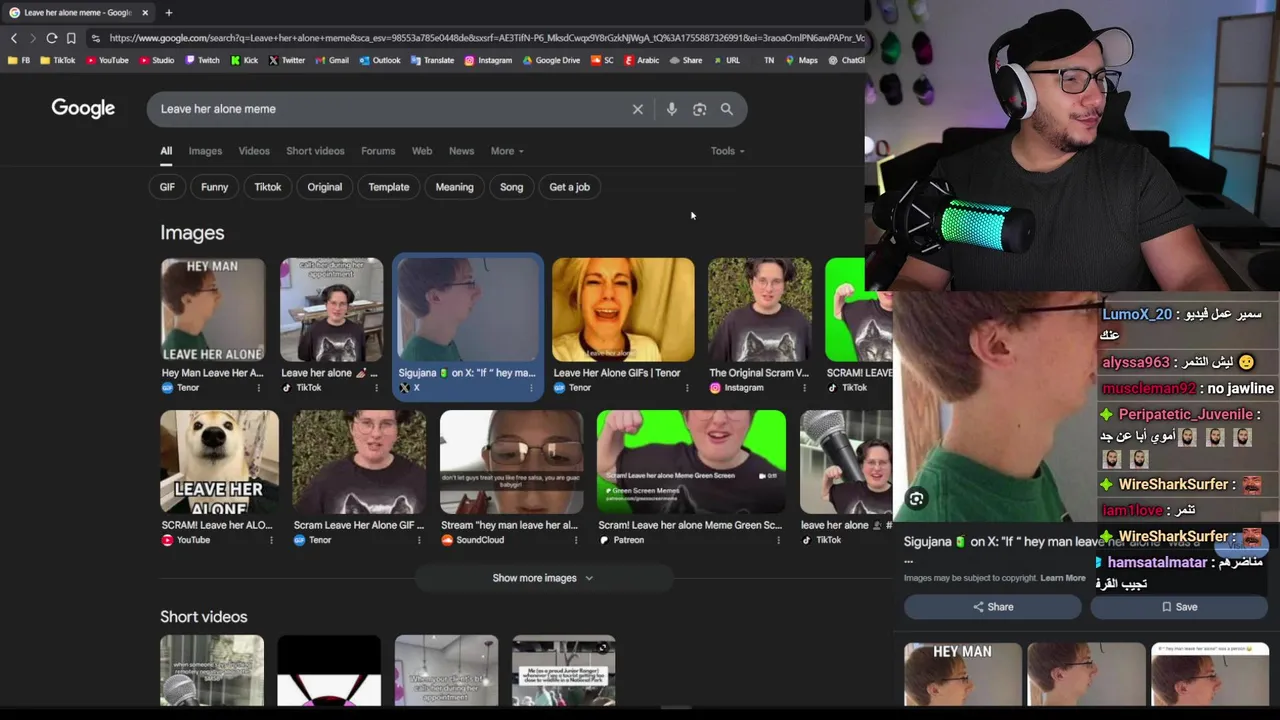Select the GIF filter chip

point(167,187)
